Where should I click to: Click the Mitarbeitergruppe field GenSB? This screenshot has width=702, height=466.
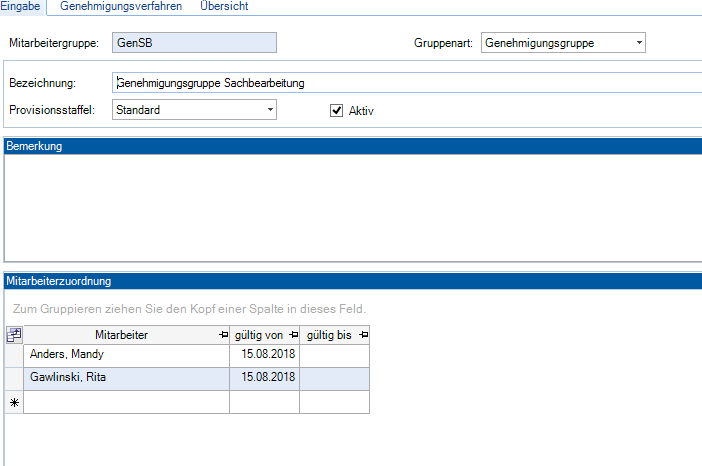click(193, 44)
